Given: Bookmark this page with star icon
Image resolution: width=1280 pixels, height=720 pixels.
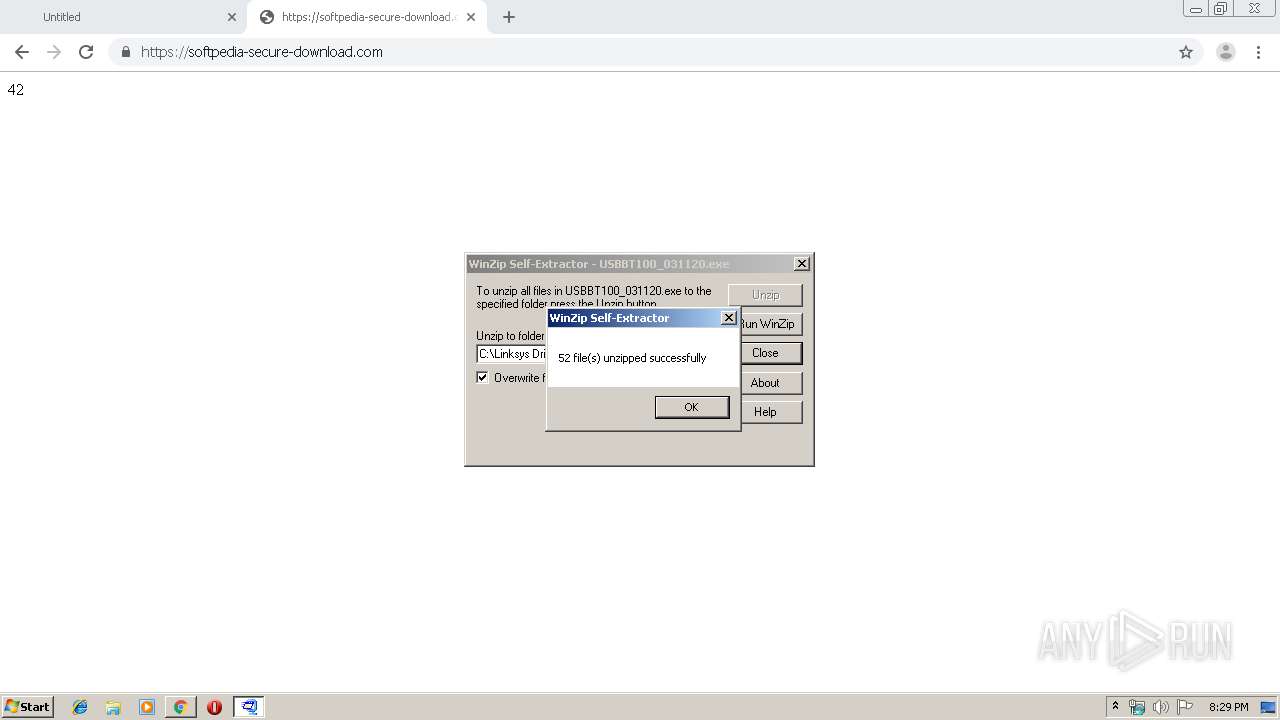Looking at the screenshot, I should tap(1186, 52).
